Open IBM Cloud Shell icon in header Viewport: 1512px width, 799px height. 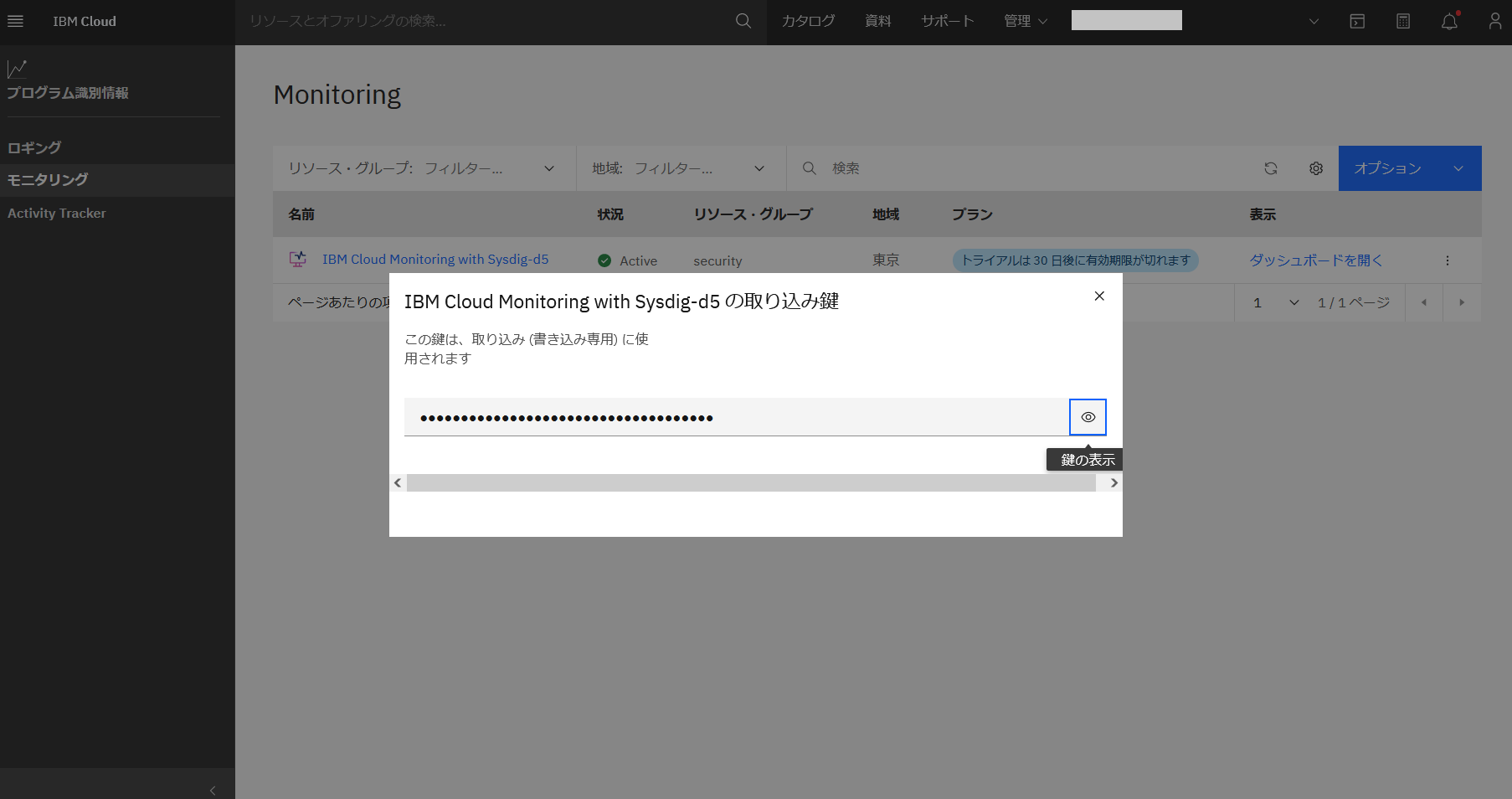click(x=1357, y=21)
